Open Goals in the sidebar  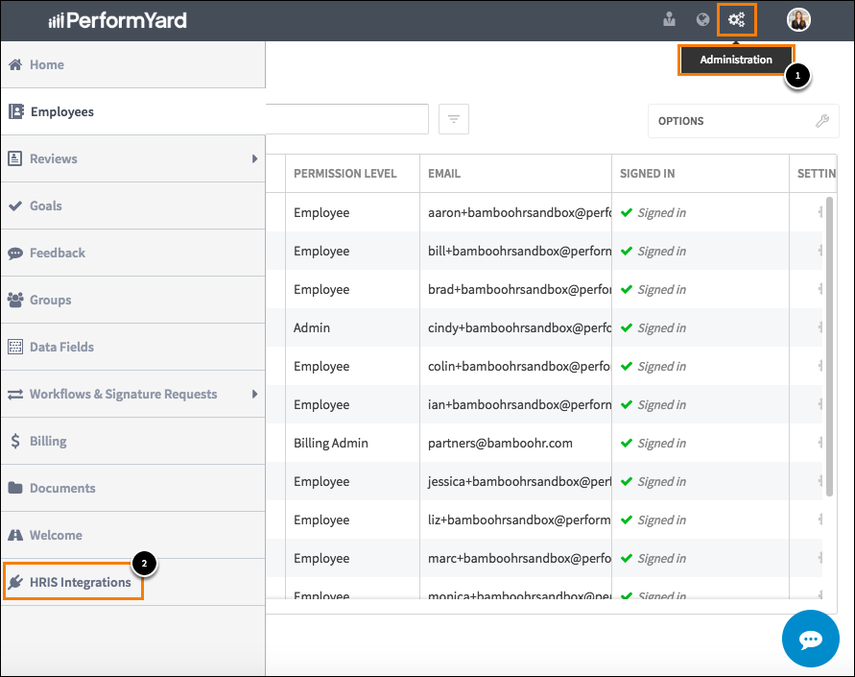pyautogui.click(x=133, y=205)
